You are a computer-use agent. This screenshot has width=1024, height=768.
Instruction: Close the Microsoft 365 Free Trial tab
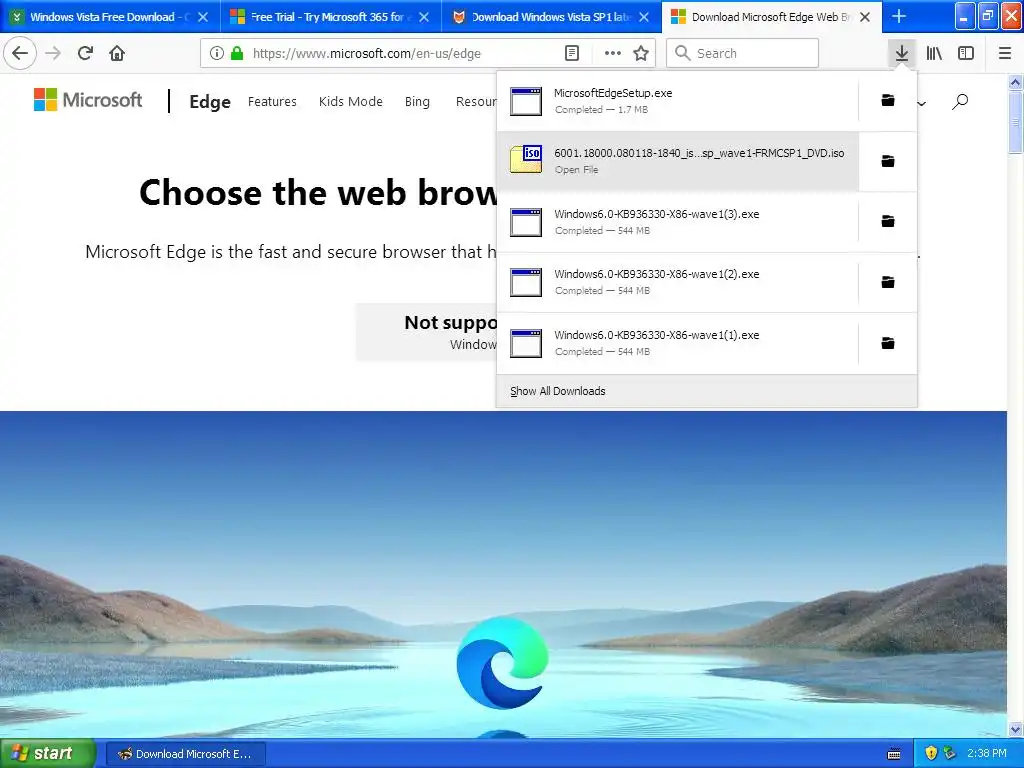click(424, 17)
